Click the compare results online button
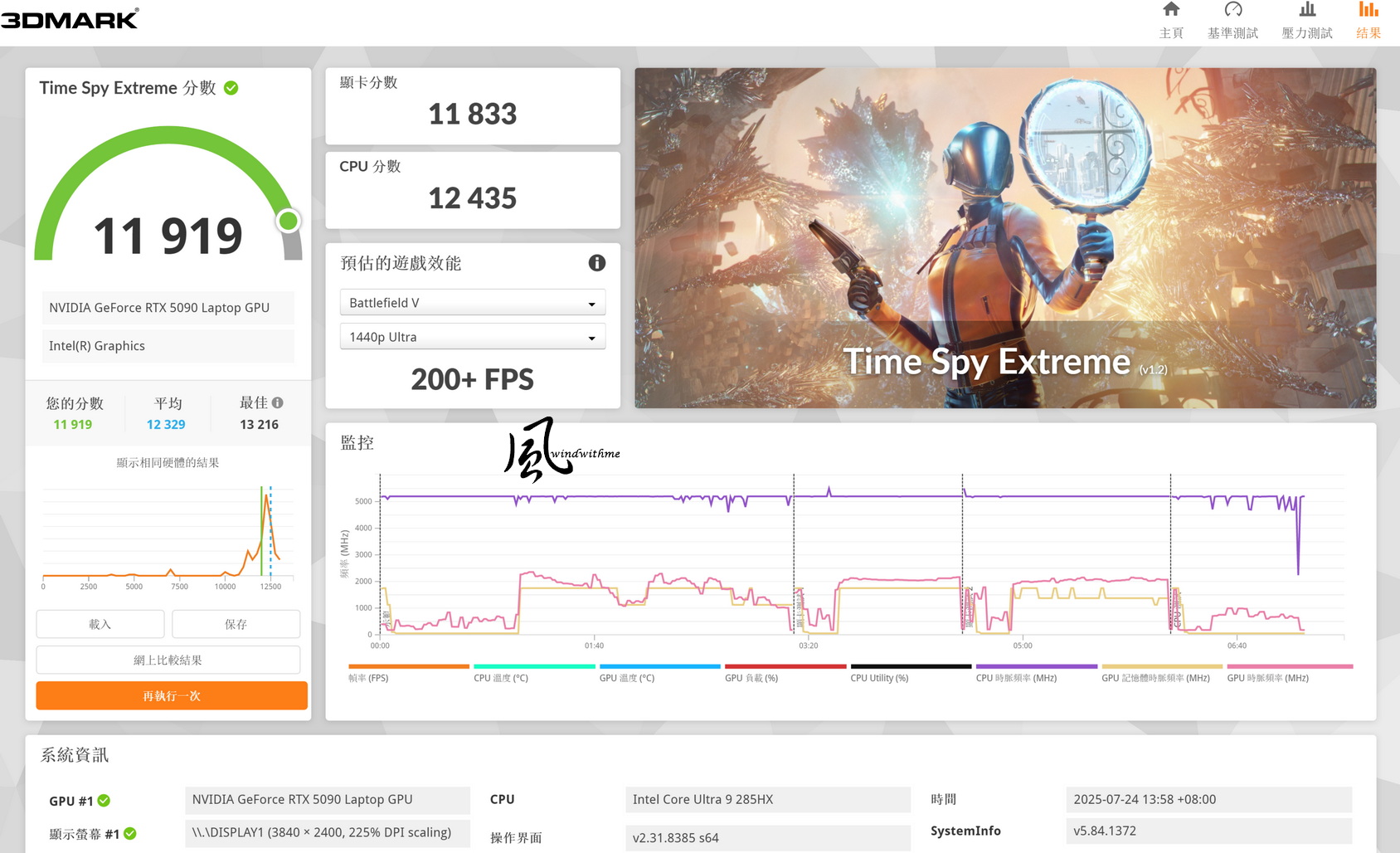This screenshot has height=853, width=1400. 168,660
